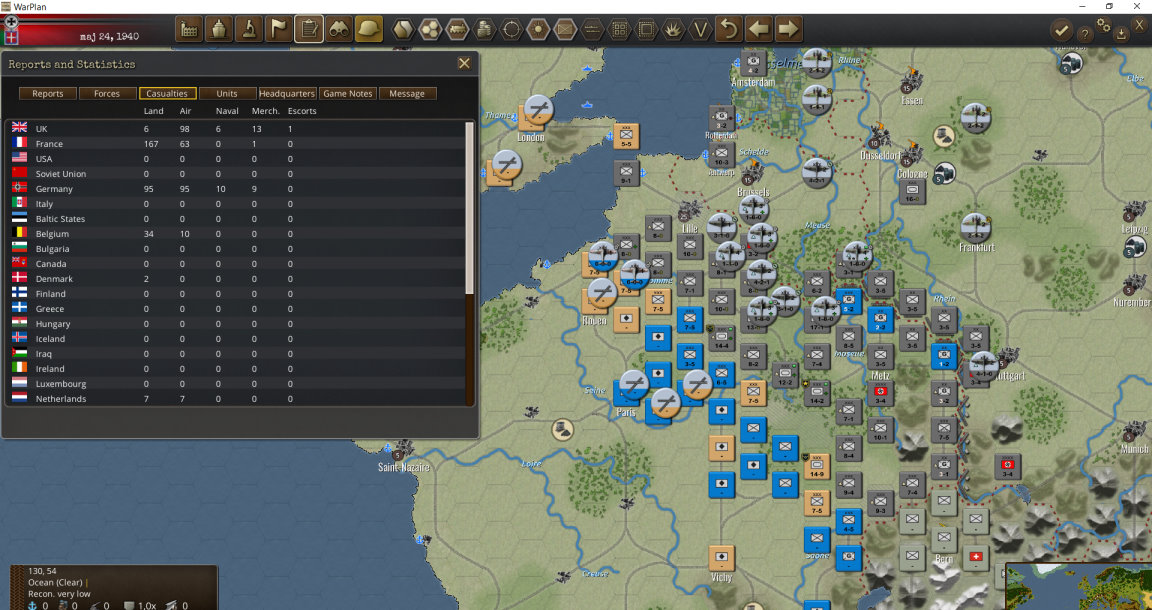Select the UK row in casualties table

[235, 129]
